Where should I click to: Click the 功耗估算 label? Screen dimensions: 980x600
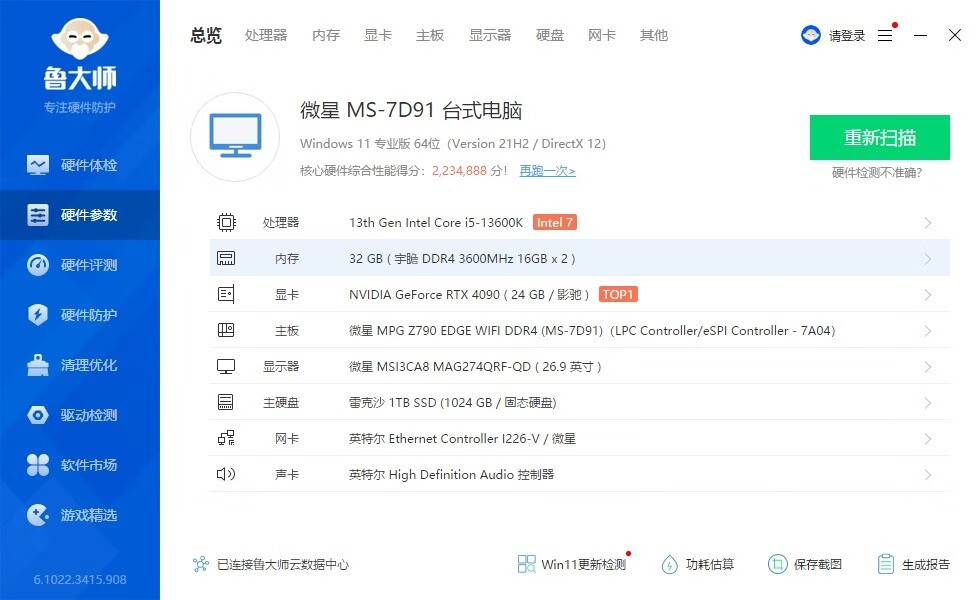[709, 564]
